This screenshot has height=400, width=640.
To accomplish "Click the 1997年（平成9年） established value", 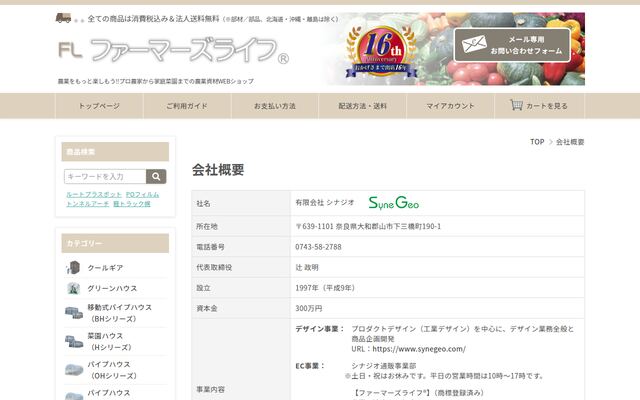I will click(x=327, y=288).
